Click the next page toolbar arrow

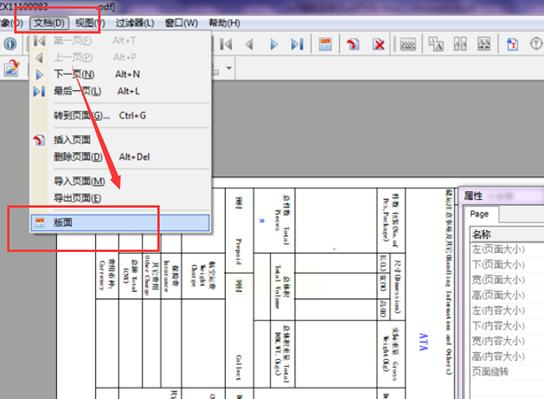[274, 44]
